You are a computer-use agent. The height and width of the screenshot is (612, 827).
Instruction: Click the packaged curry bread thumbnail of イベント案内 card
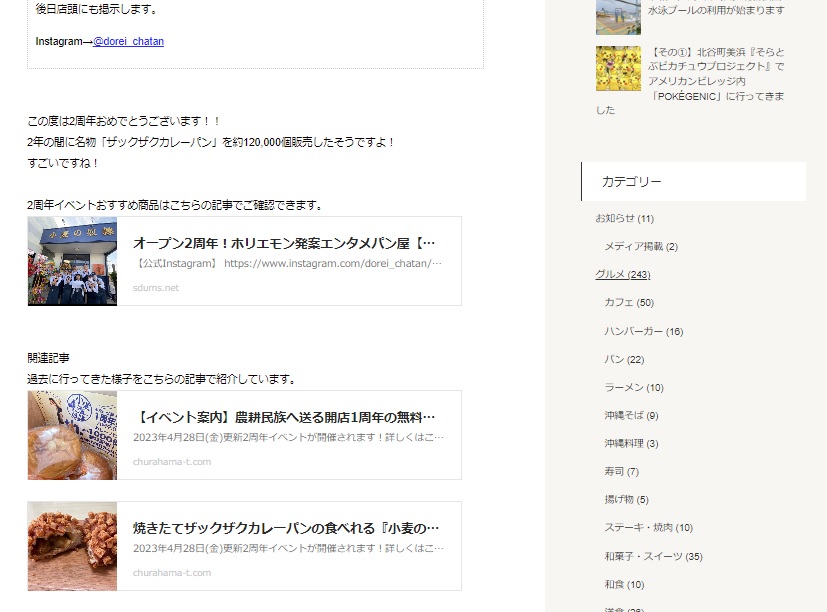72,435
